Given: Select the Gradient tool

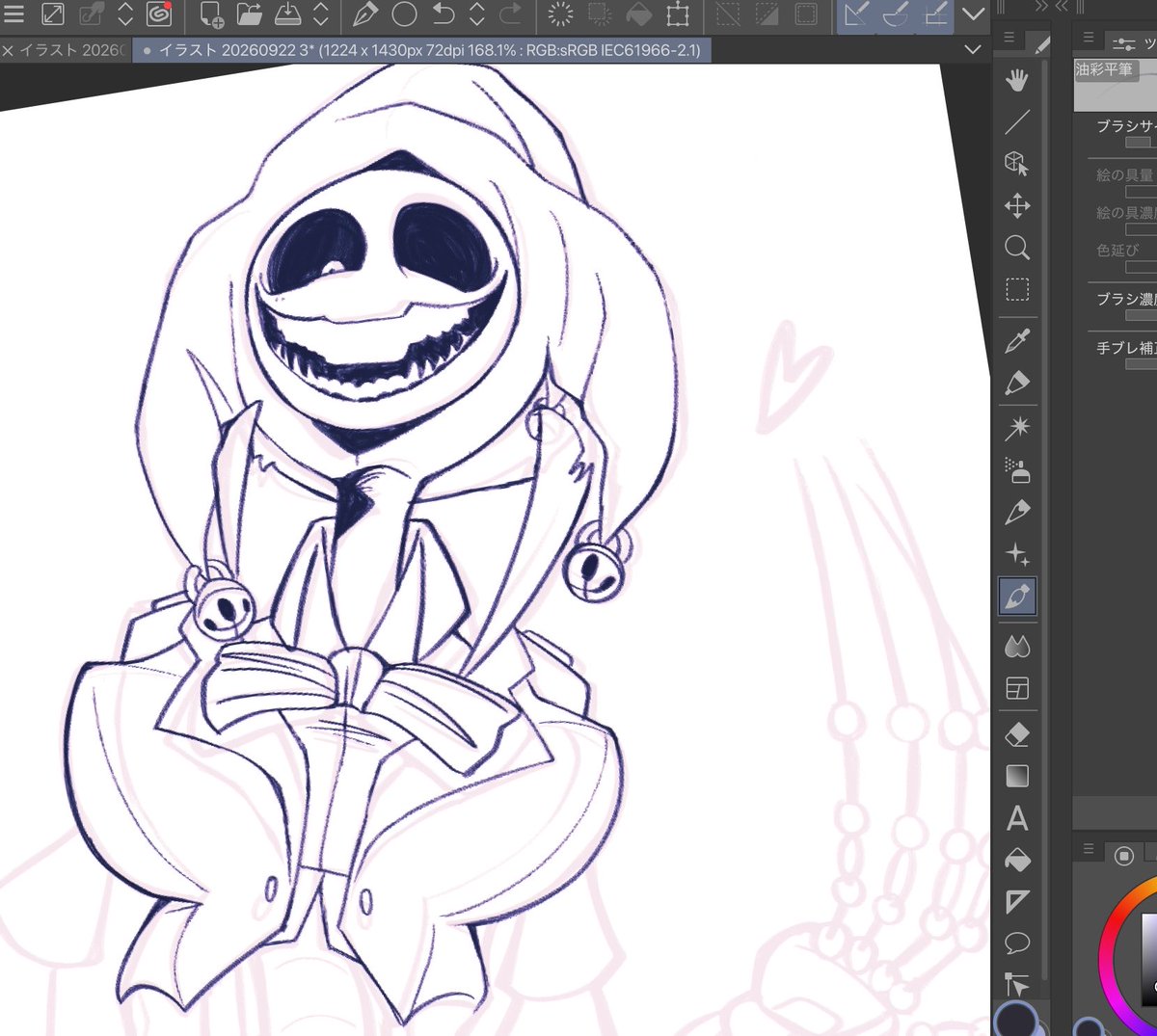Looking at the screenshot, I should coord(1017,776).
